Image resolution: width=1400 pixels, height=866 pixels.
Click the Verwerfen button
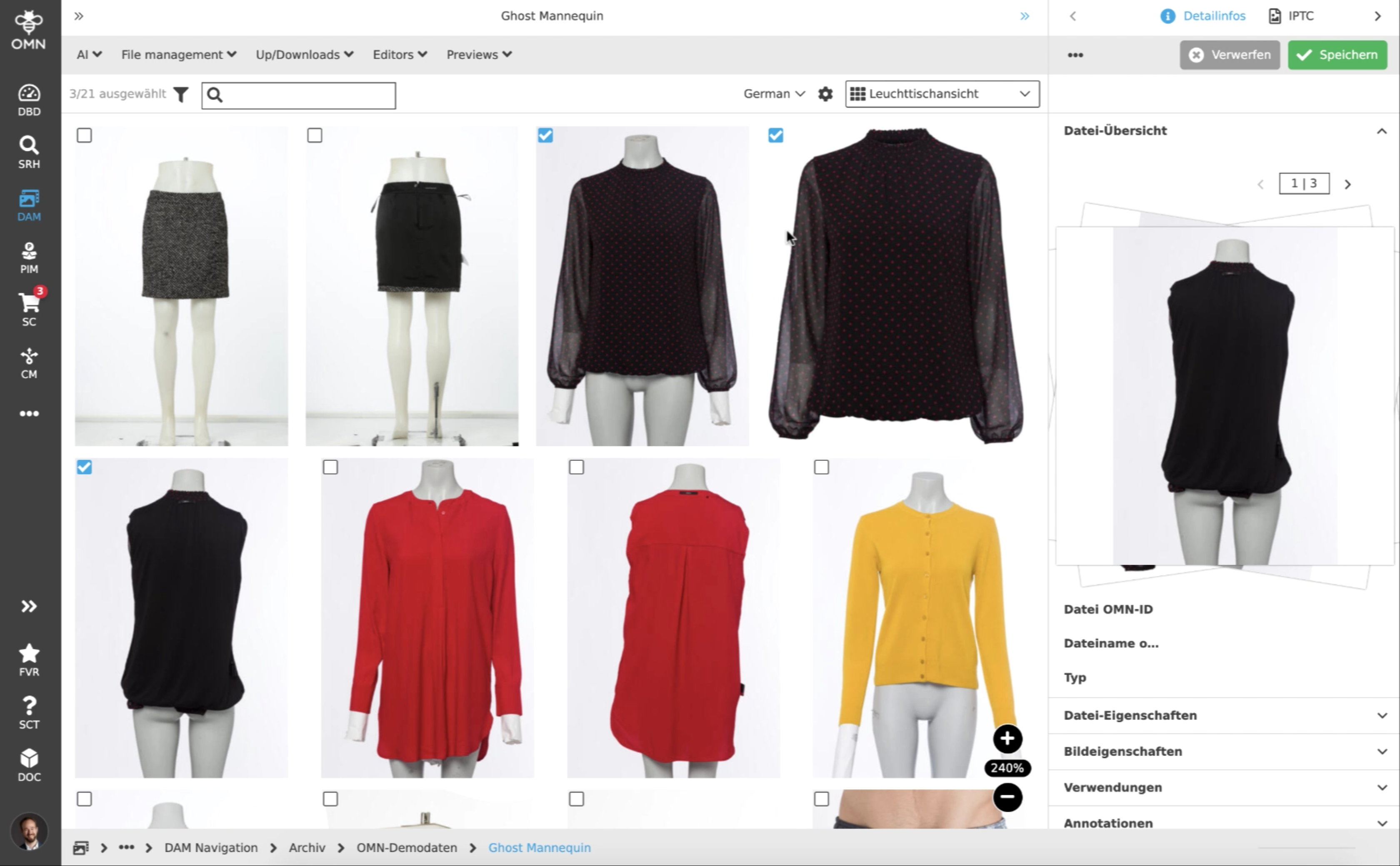tap(1229, 55)
